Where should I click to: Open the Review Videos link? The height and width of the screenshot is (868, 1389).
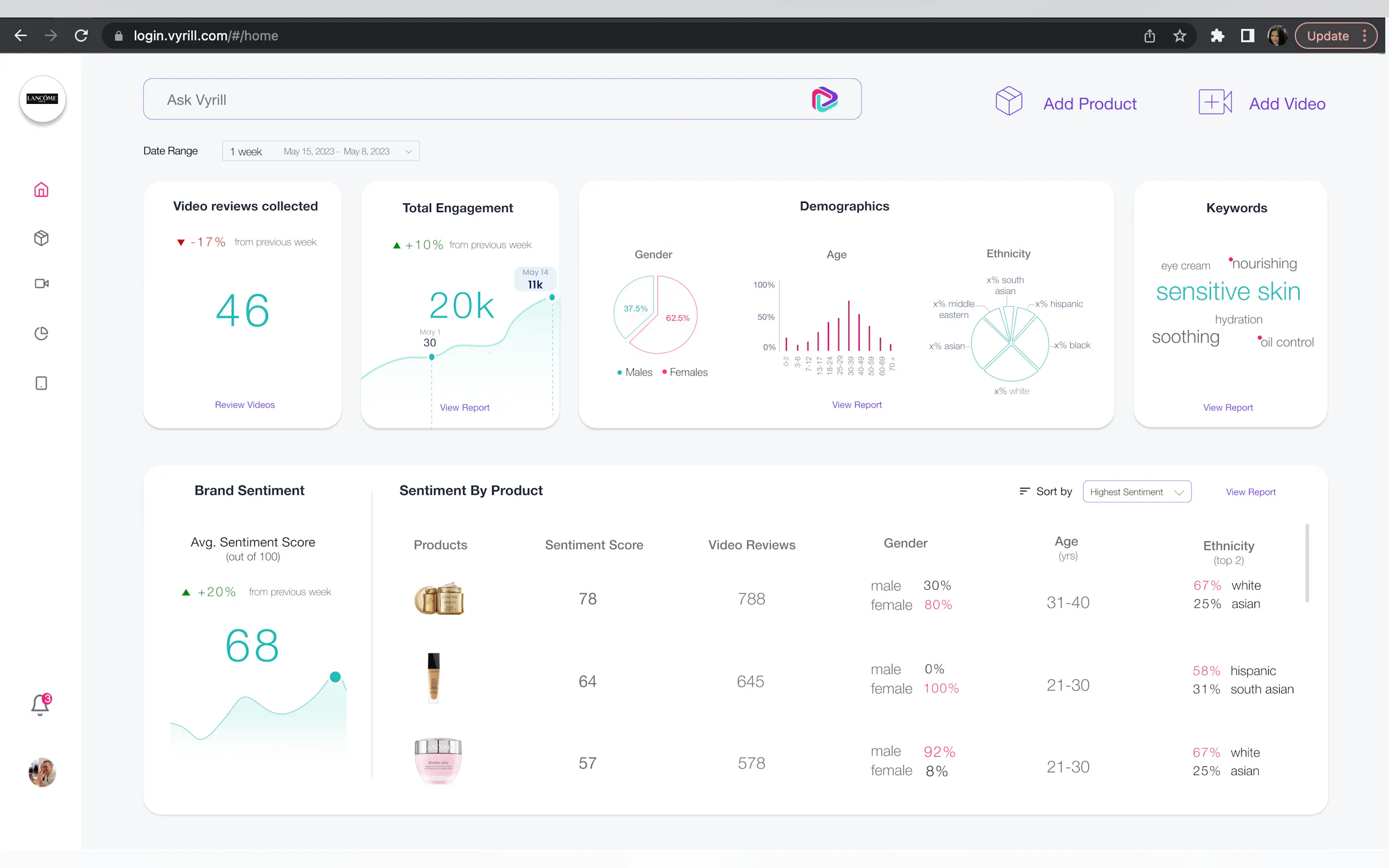click(x=244, y=404)
